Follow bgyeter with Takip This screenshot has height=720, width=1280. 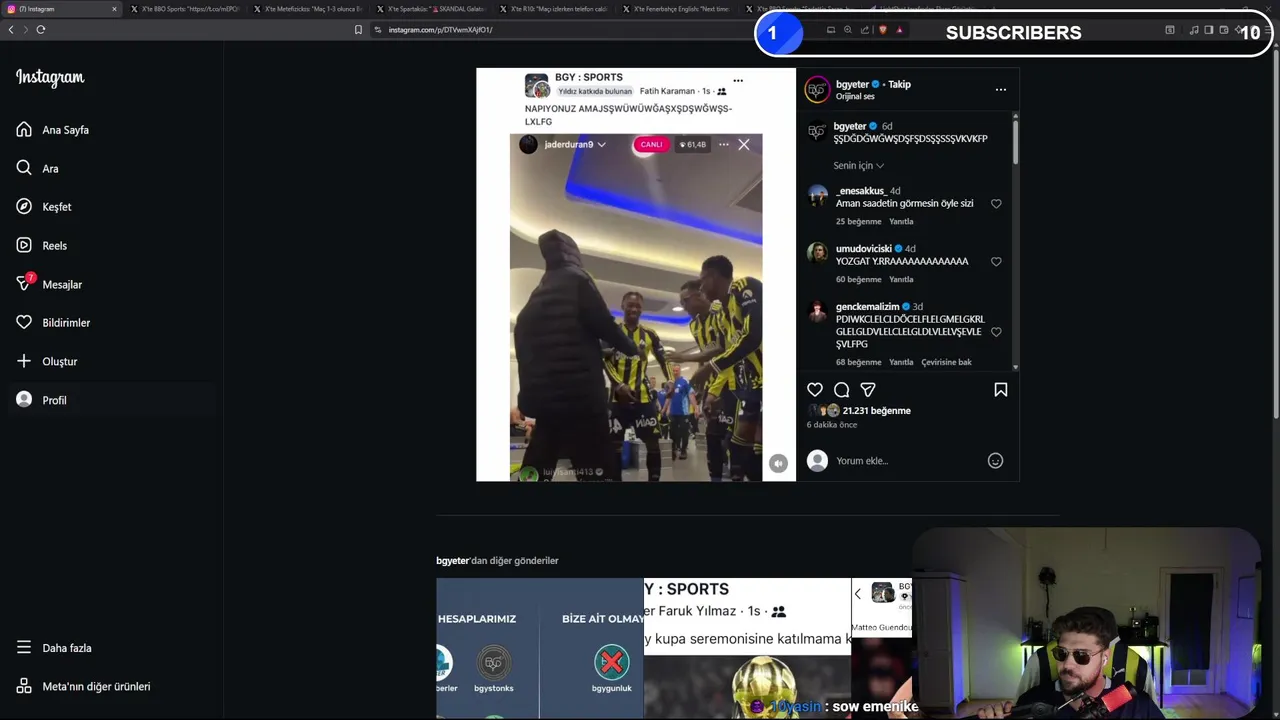tap(900, 84)
